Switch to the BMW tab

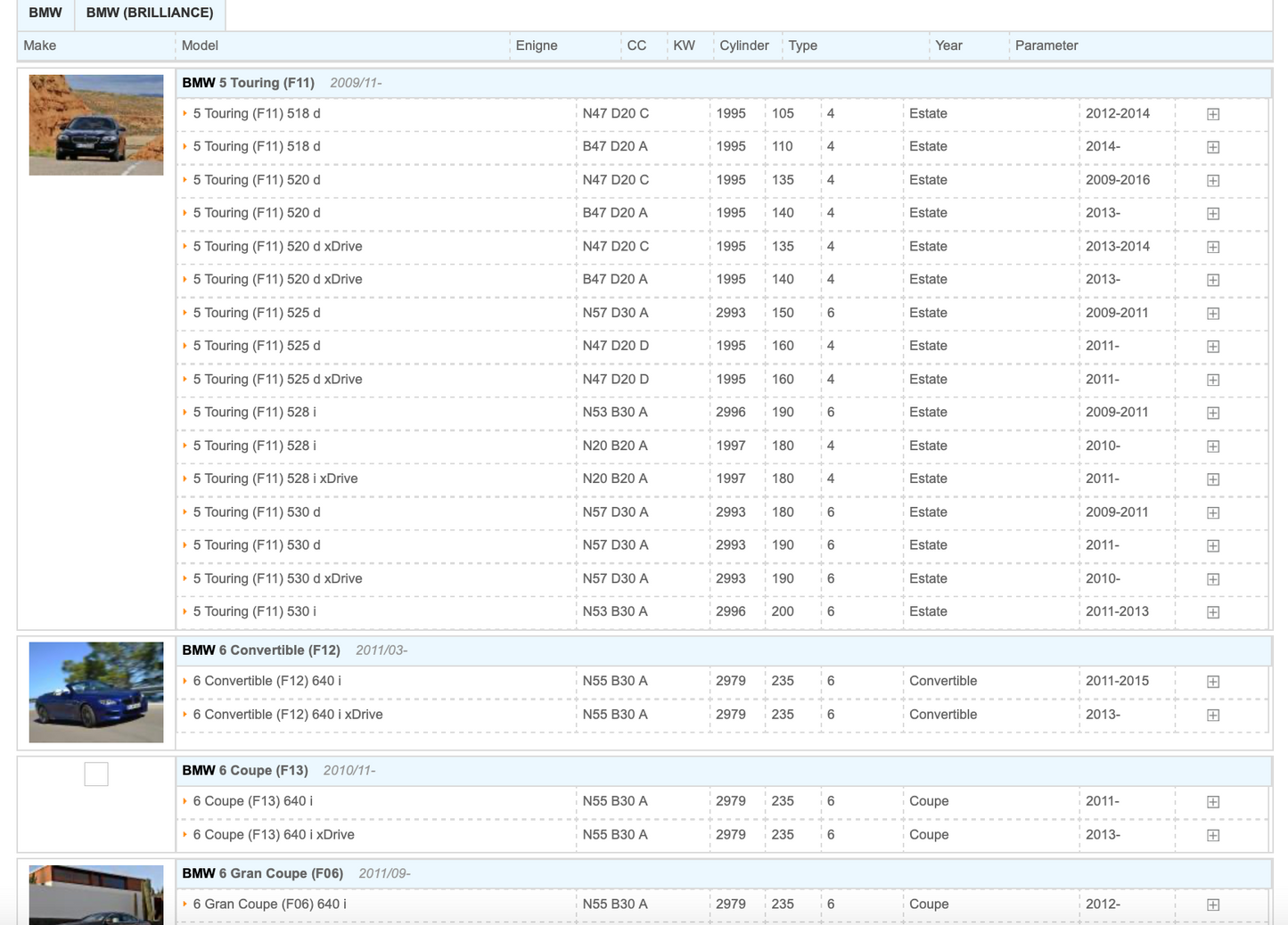[45, 13]
